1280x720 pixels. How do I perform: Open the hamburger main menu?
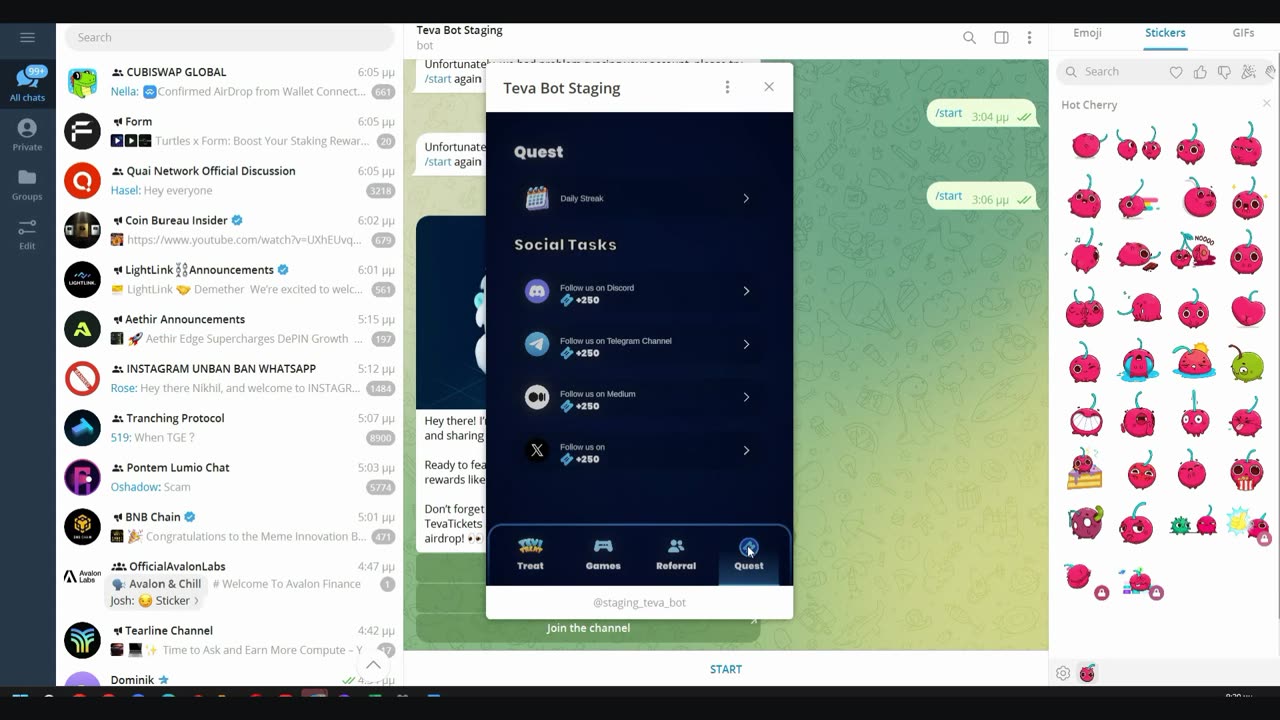click(27, 37)
